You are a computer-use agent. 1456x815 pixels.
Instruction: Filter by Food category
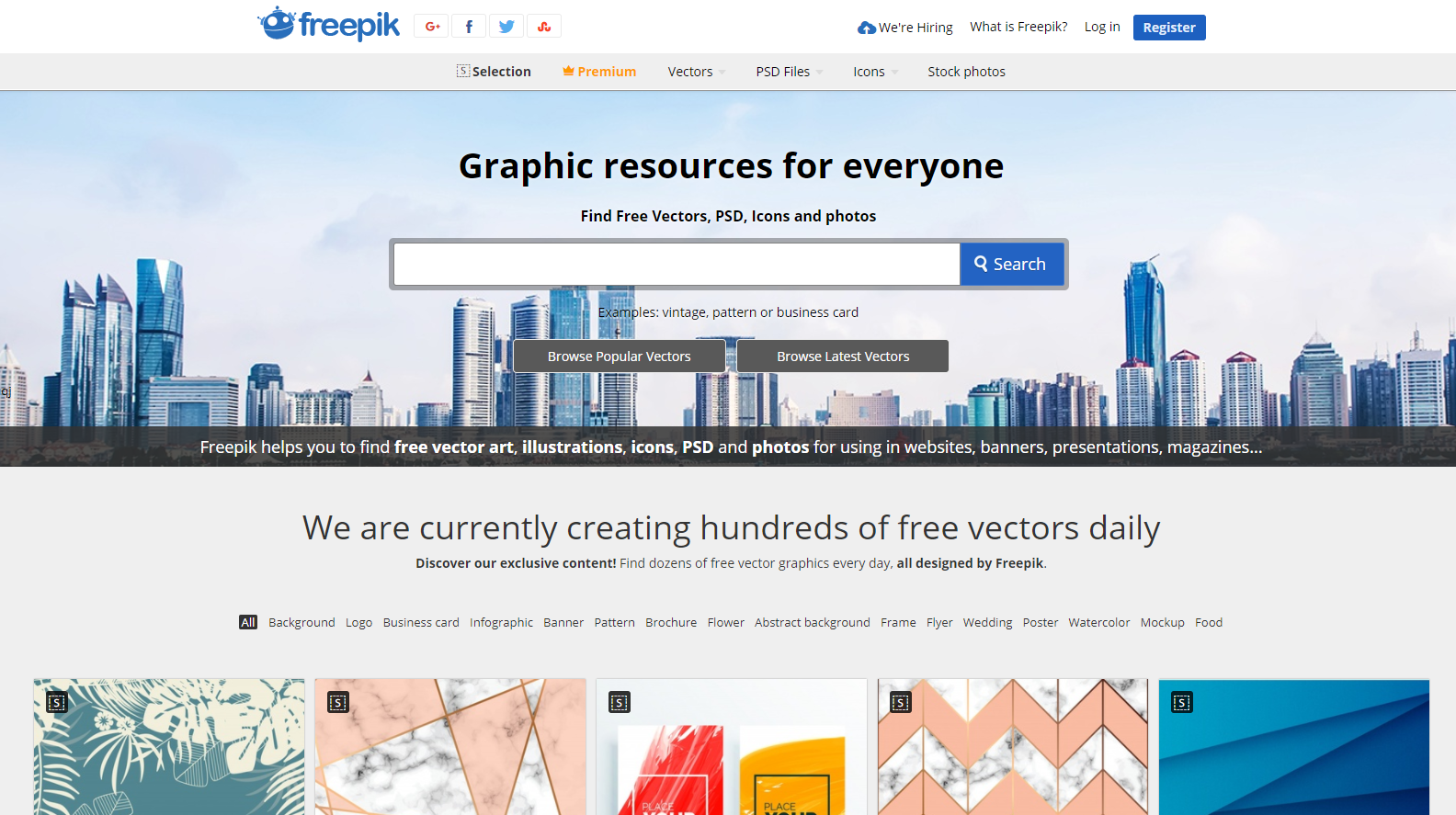[x=1209, y=622]
